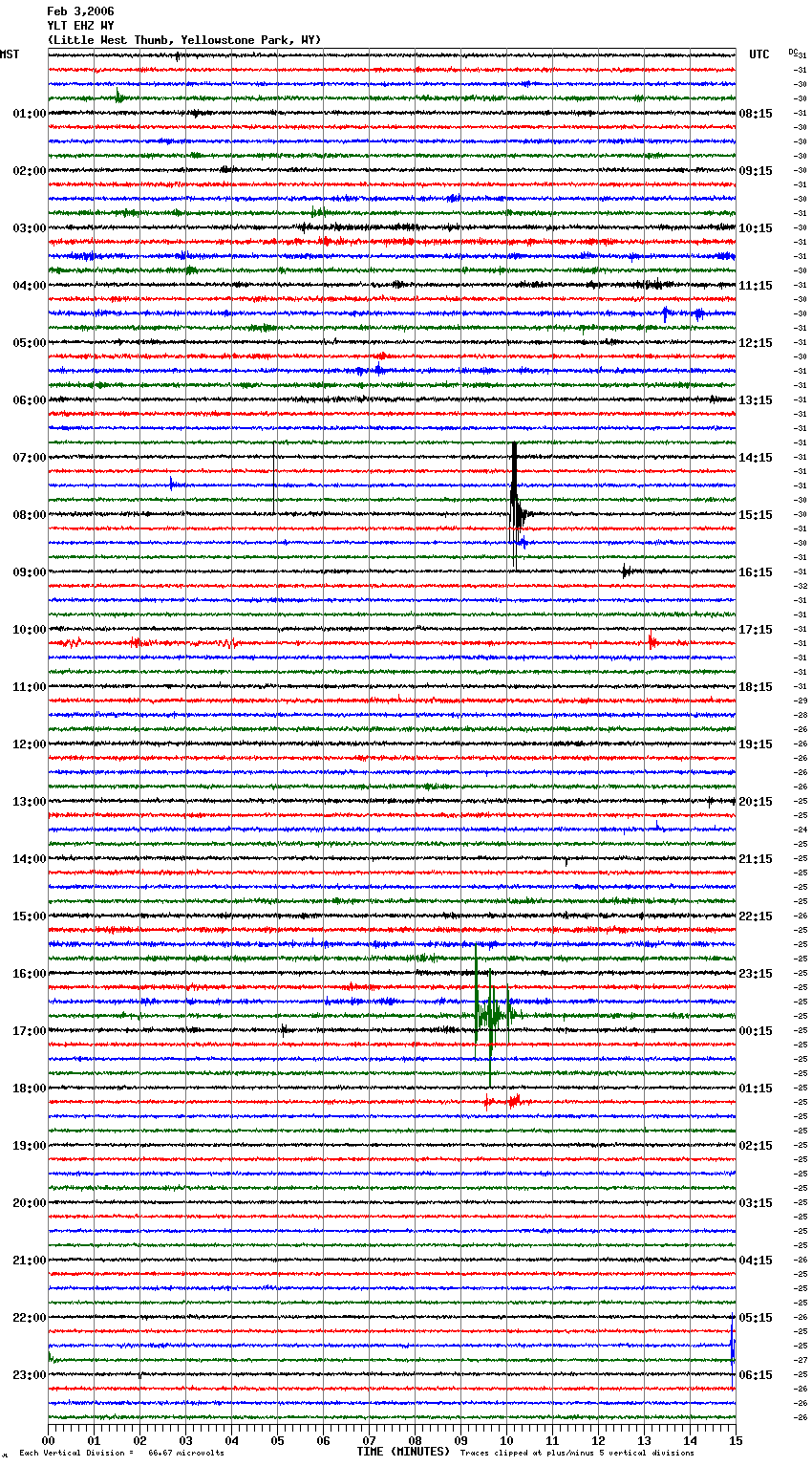Select the 08:00 MST row label
This screenshot has width=812, height=1466.
30,515
